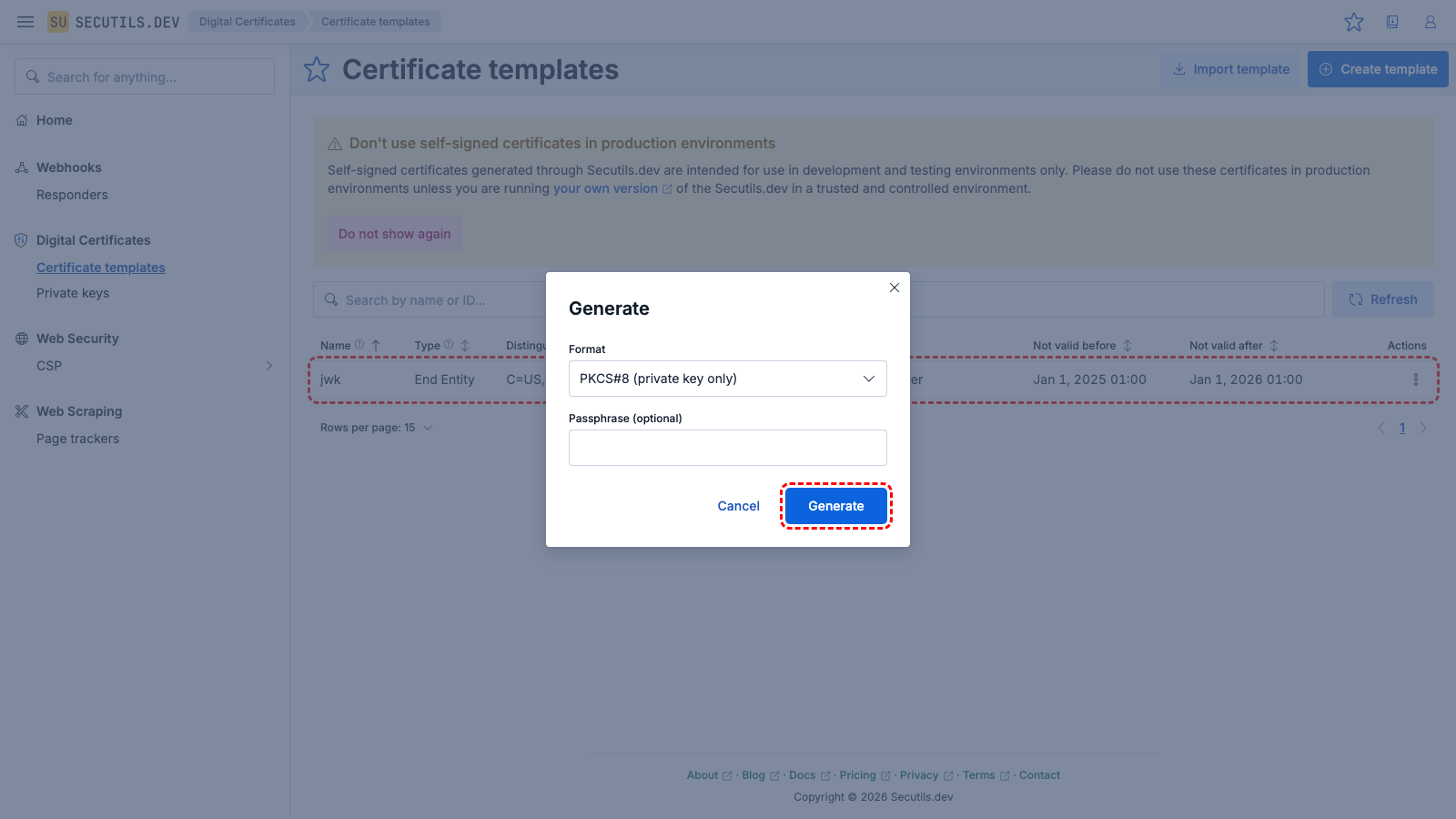The image size is (1456, 819).
Task: Sort by the Name column arrow
Action: [376, 346]
